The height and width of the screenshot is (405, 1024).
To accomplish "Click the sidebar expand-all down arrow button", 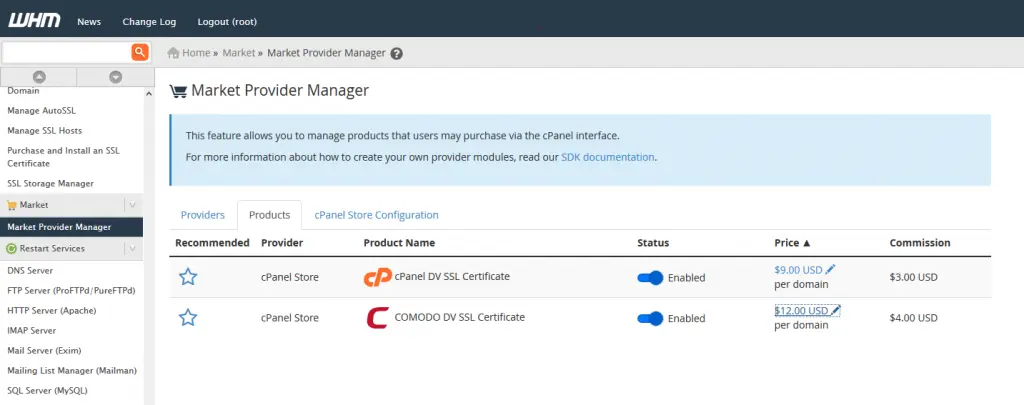I will 115,77.
